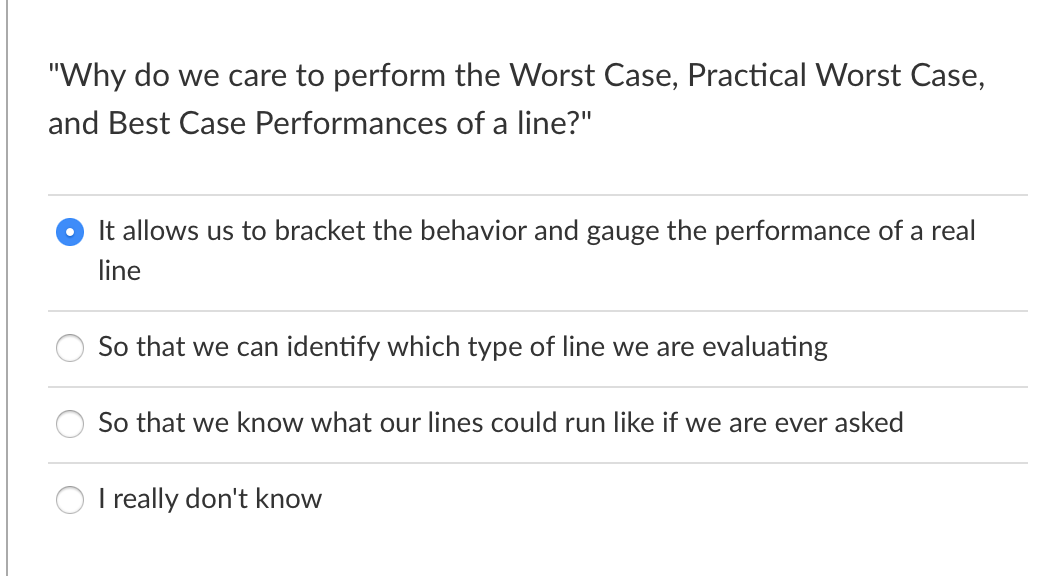Select the second answer's radio circle
This screenshot has height=576, width=1064.
tap(70, 347)
